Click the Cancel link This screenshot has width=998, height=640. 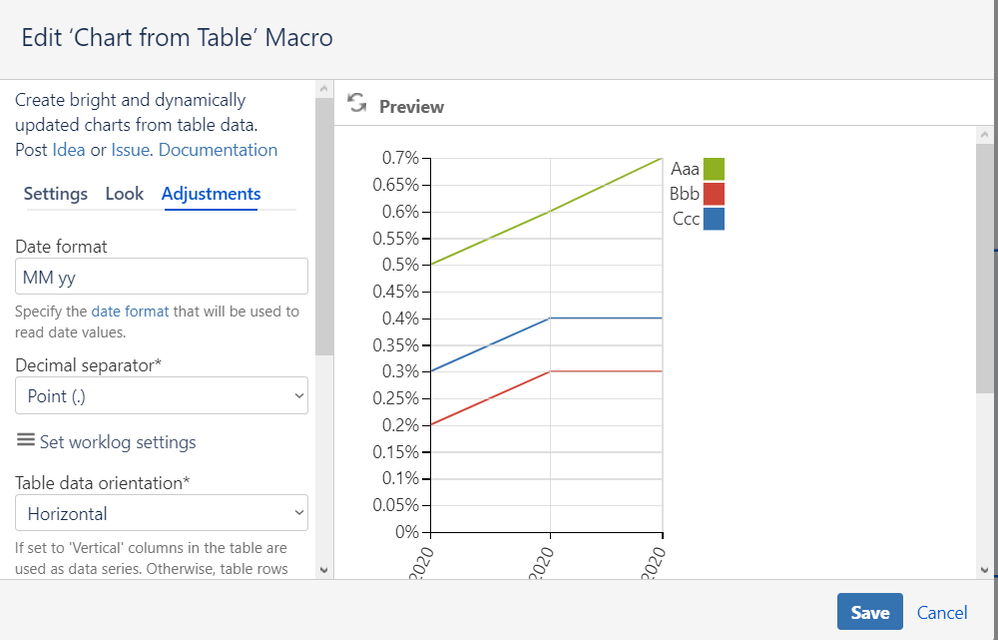click(x=942, y=612)
